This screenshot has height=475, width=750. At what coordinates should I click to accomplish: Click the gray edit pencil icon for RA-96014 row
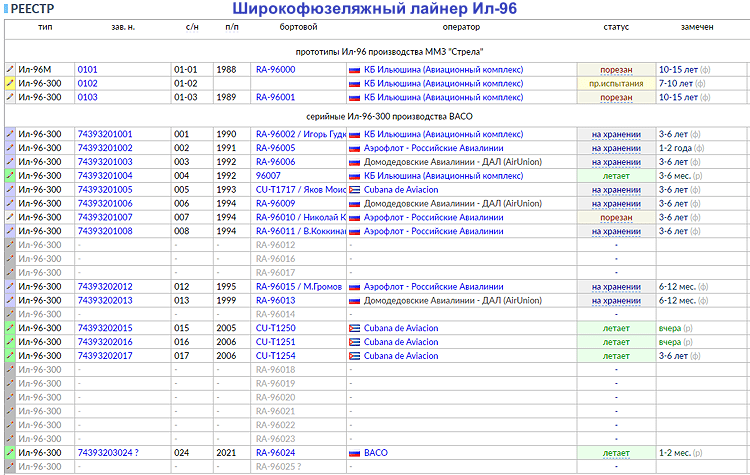pyautogui.click(x=10, y=314)
